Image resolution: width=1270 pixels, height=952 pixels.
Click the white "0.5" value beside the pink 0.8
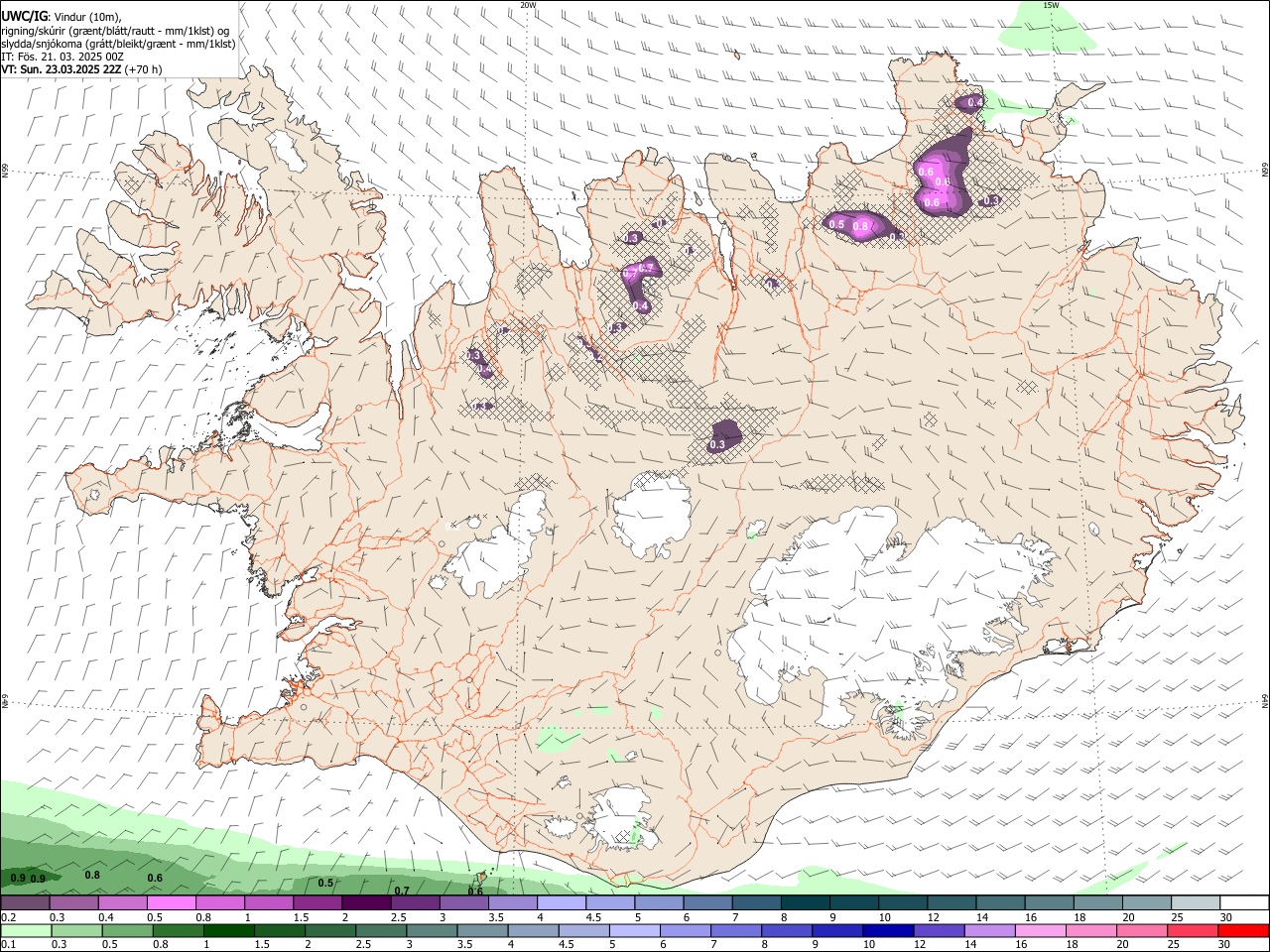(x=836, y=224)
